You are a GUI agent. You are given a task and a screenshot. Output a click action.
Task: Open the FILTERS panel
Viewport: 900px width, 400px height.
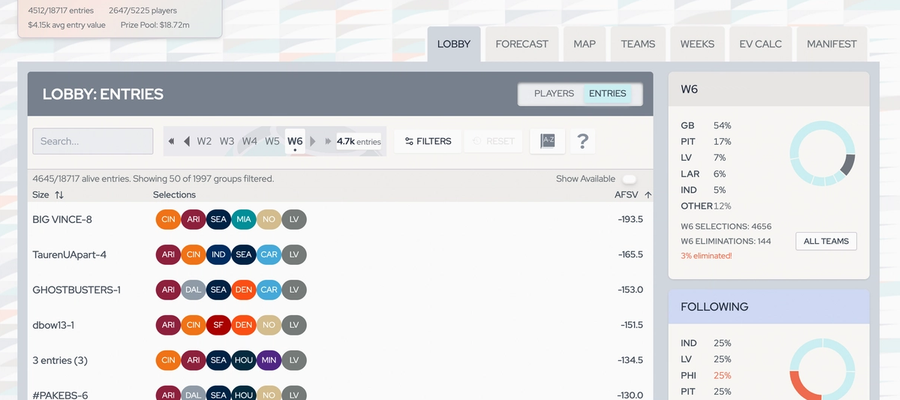pyautogui.click(x=428, y=141)
